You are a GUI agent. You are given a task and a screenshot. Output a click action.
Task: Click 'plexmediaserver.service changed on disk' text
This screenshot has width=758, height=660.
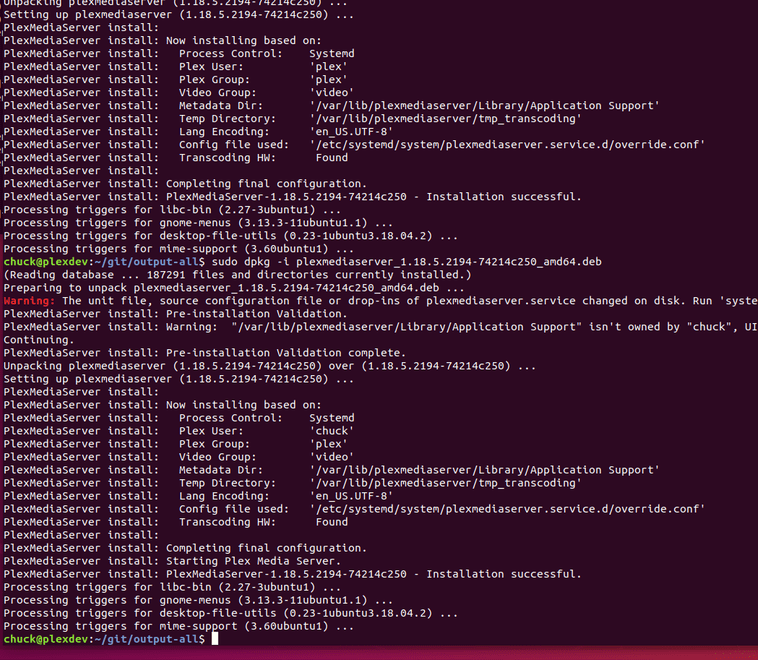(x=555, y=301)
